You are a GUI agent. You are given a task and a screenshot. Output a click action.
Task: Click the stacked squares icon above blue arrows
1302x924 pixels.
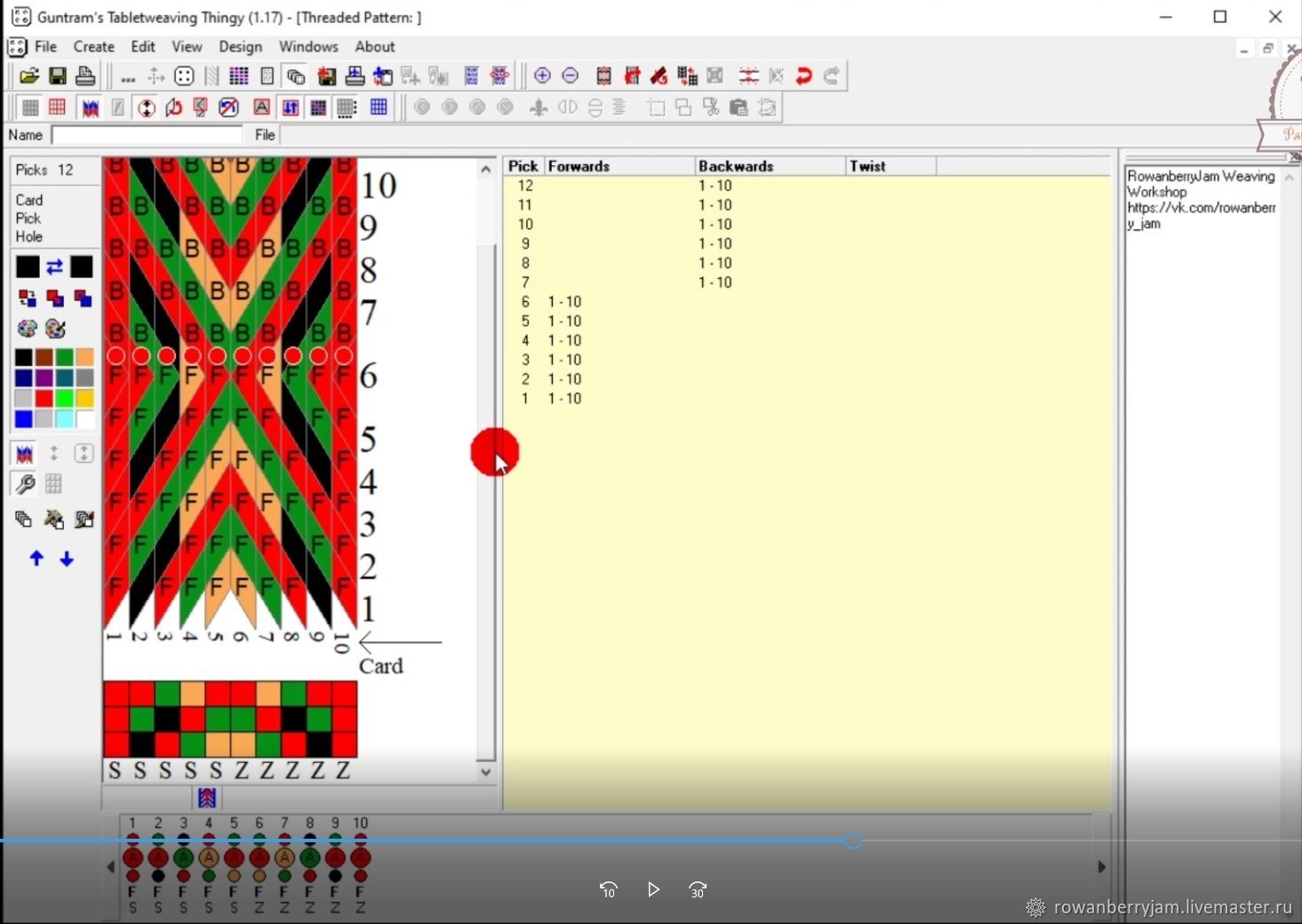click(24, 520)
